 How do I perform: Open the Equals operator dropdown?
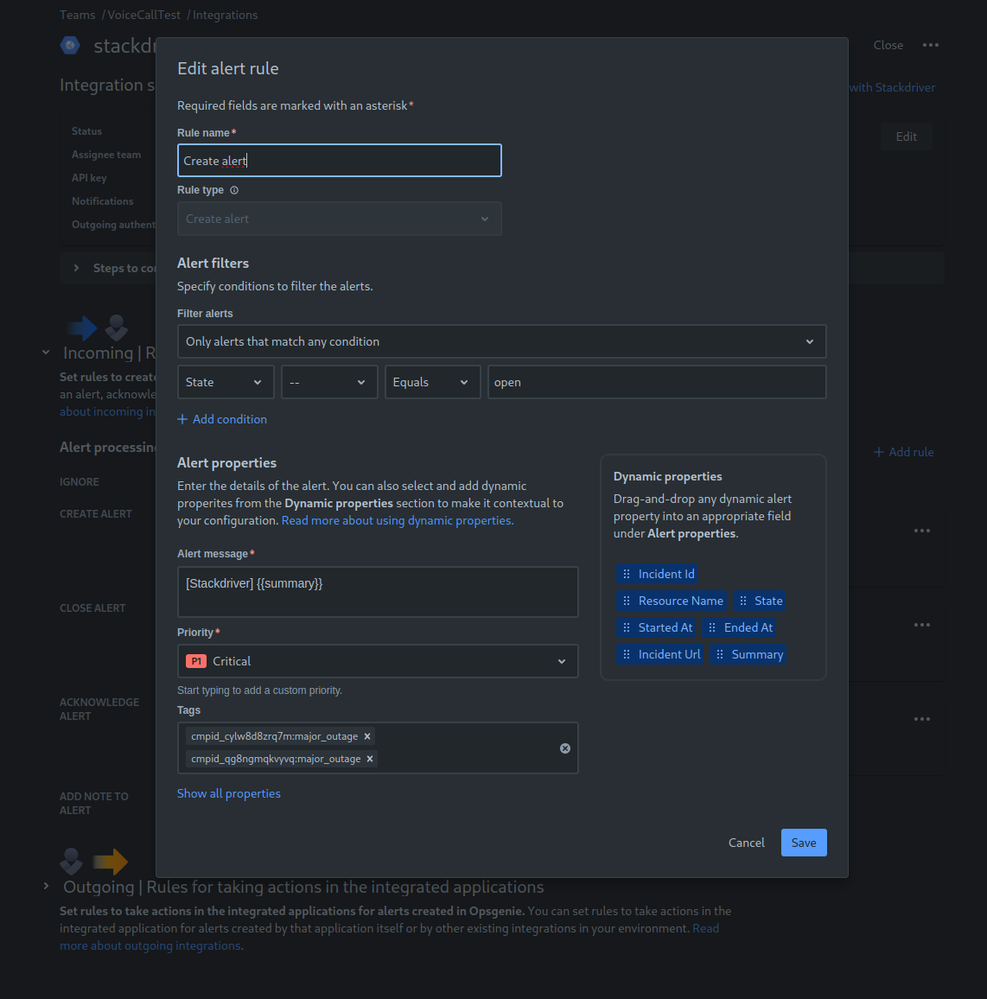[x=433, y=382]
